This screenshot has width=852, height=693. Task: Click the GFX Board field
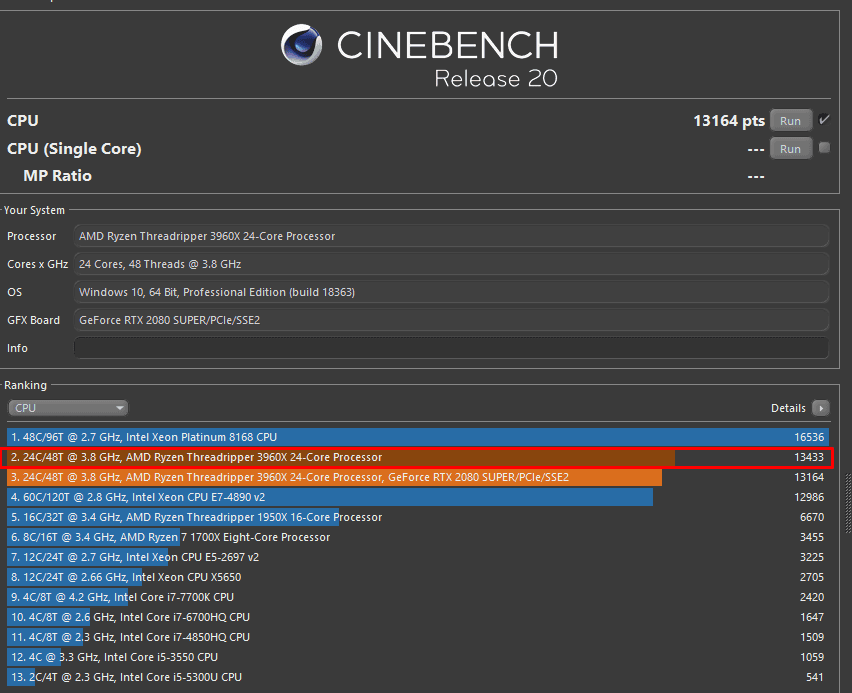point(451,320)
